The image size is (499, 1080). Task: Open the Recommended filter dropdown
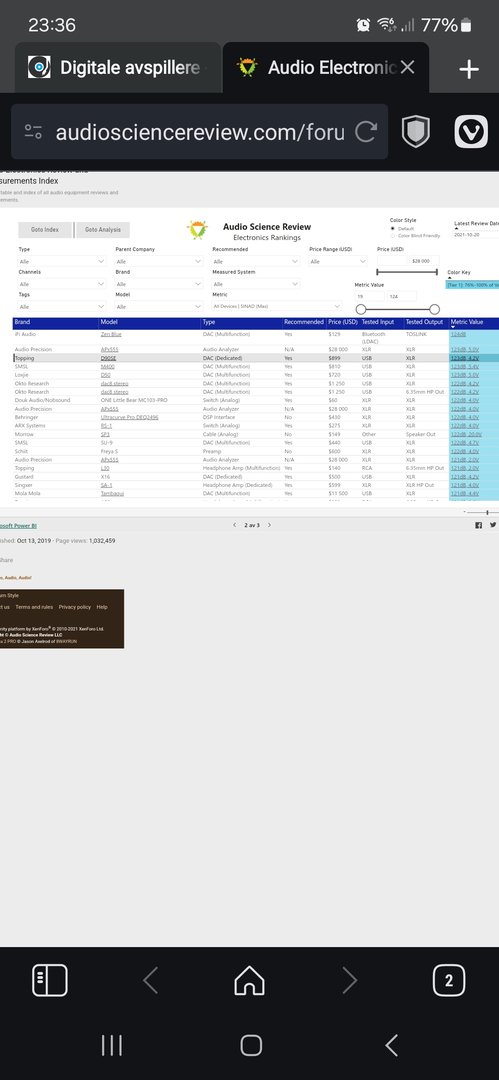tap(256, 262)
